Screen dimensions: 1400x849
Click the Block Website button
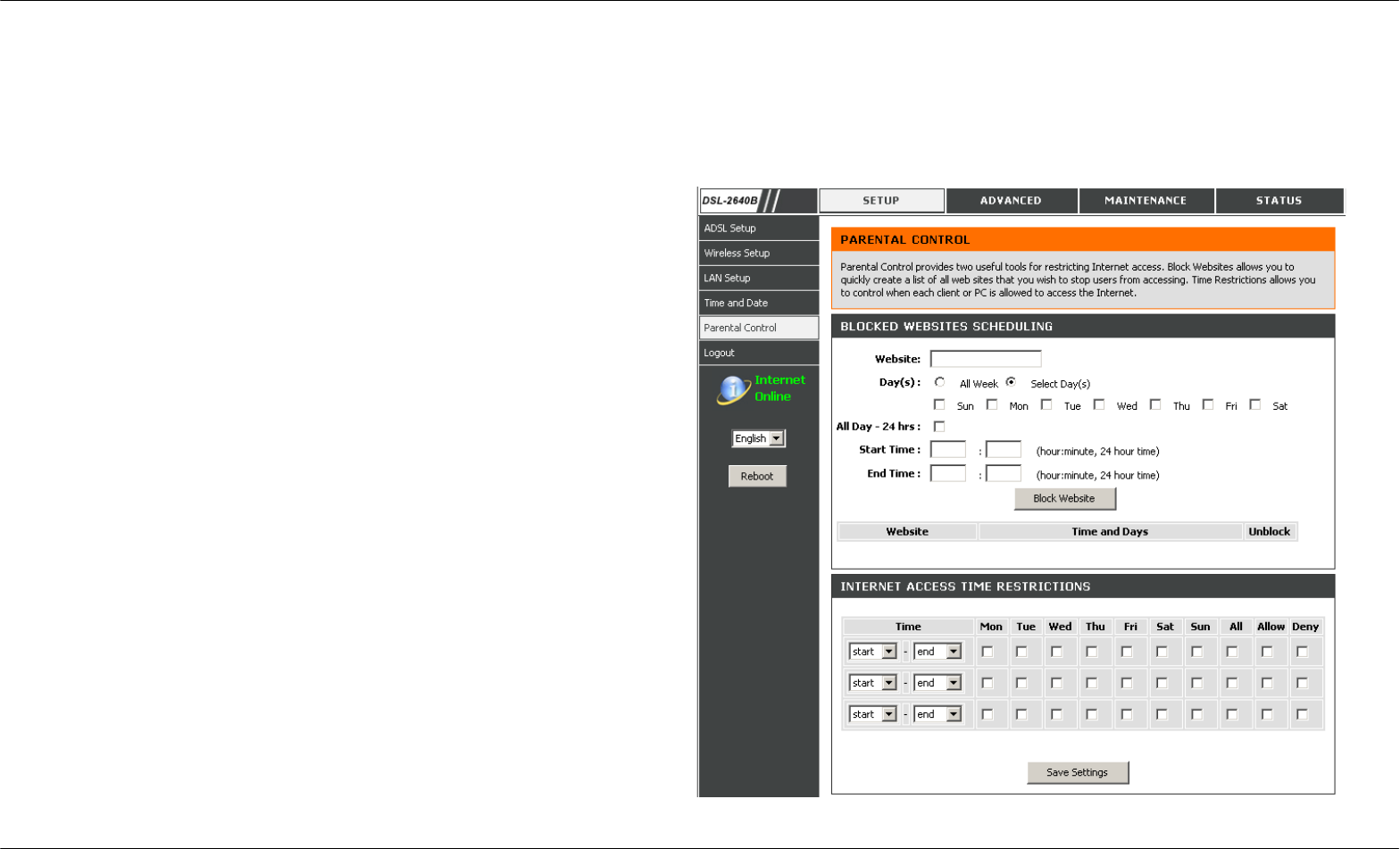tap(1064, 498)
